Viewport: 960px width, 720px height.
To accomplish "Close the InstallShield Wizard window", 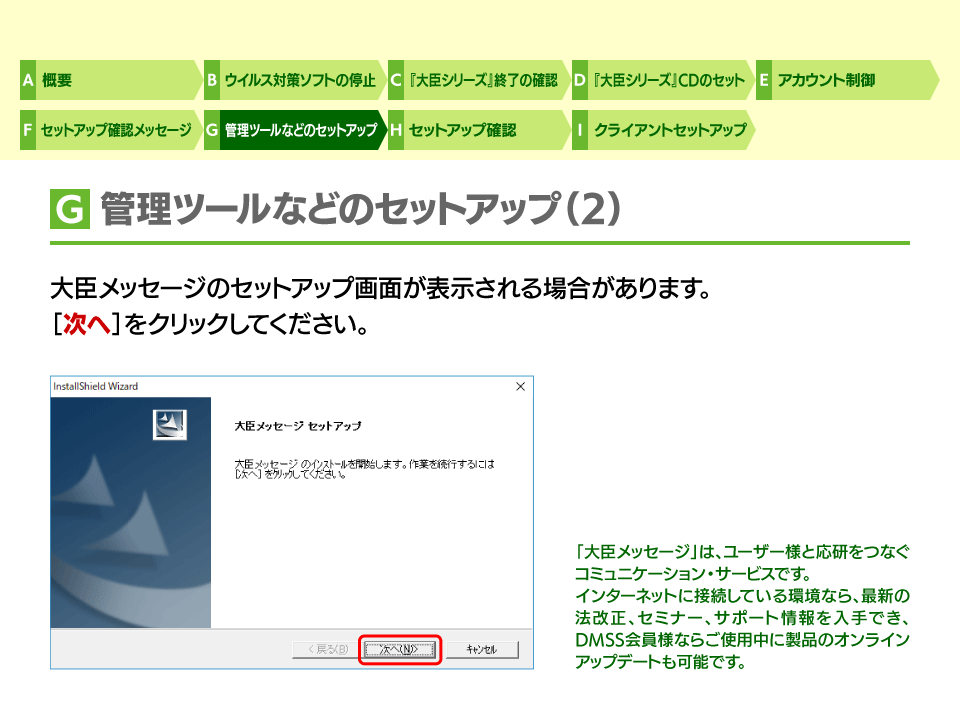I will pyautogui.click(x=520, y=386).
